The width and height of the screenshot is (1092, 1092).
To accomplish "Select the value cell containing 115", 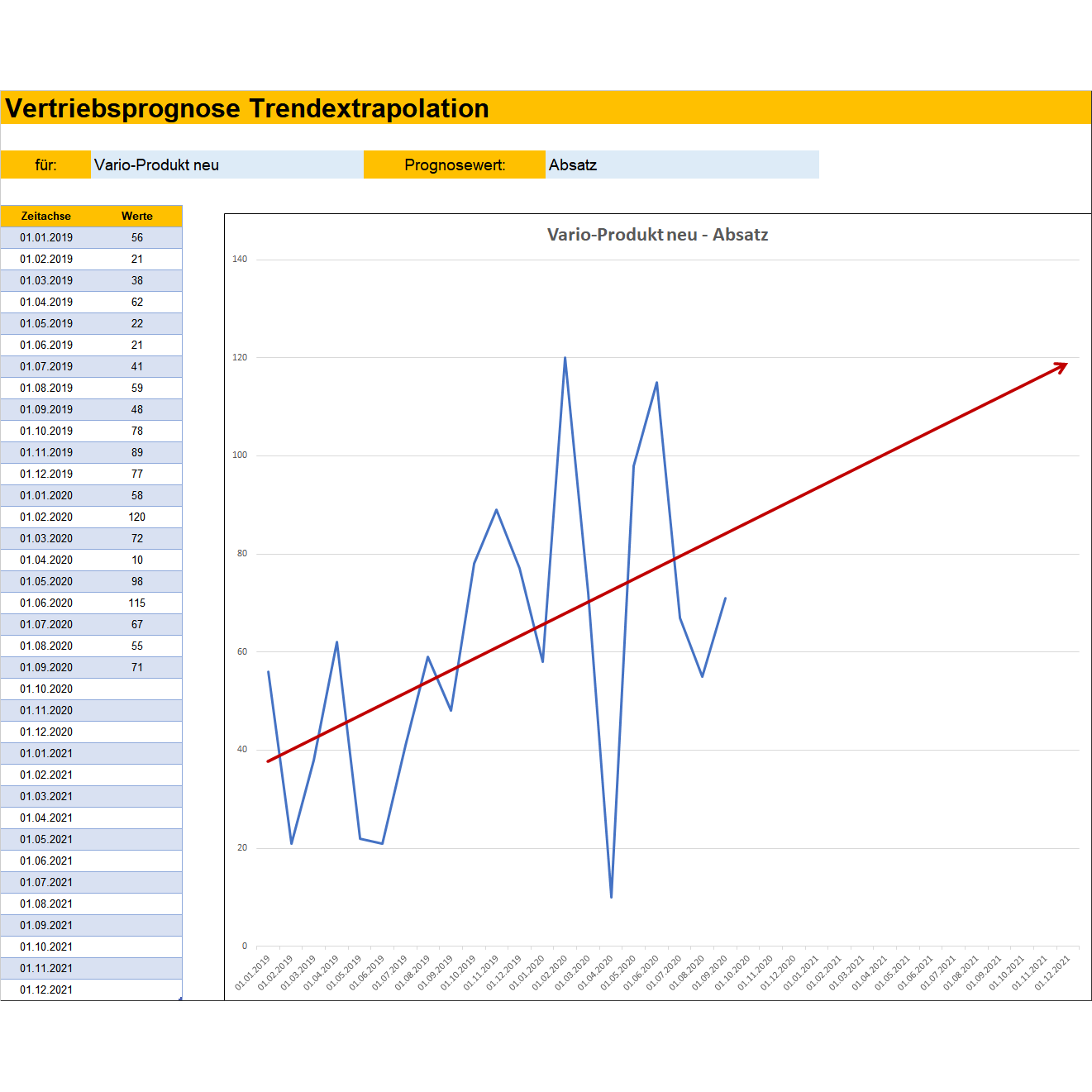I will 137,603.
